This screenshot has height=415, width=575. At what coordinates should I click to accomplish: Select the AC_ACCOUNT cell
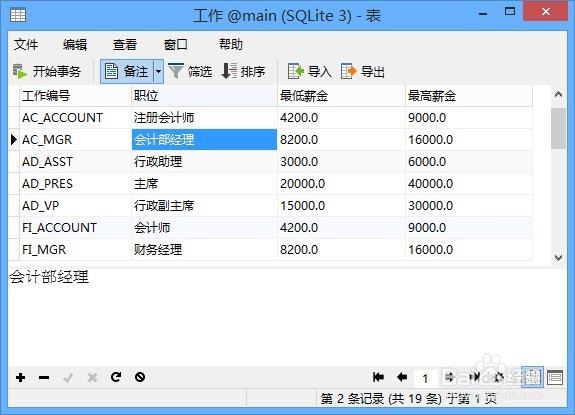coord(75,118)
